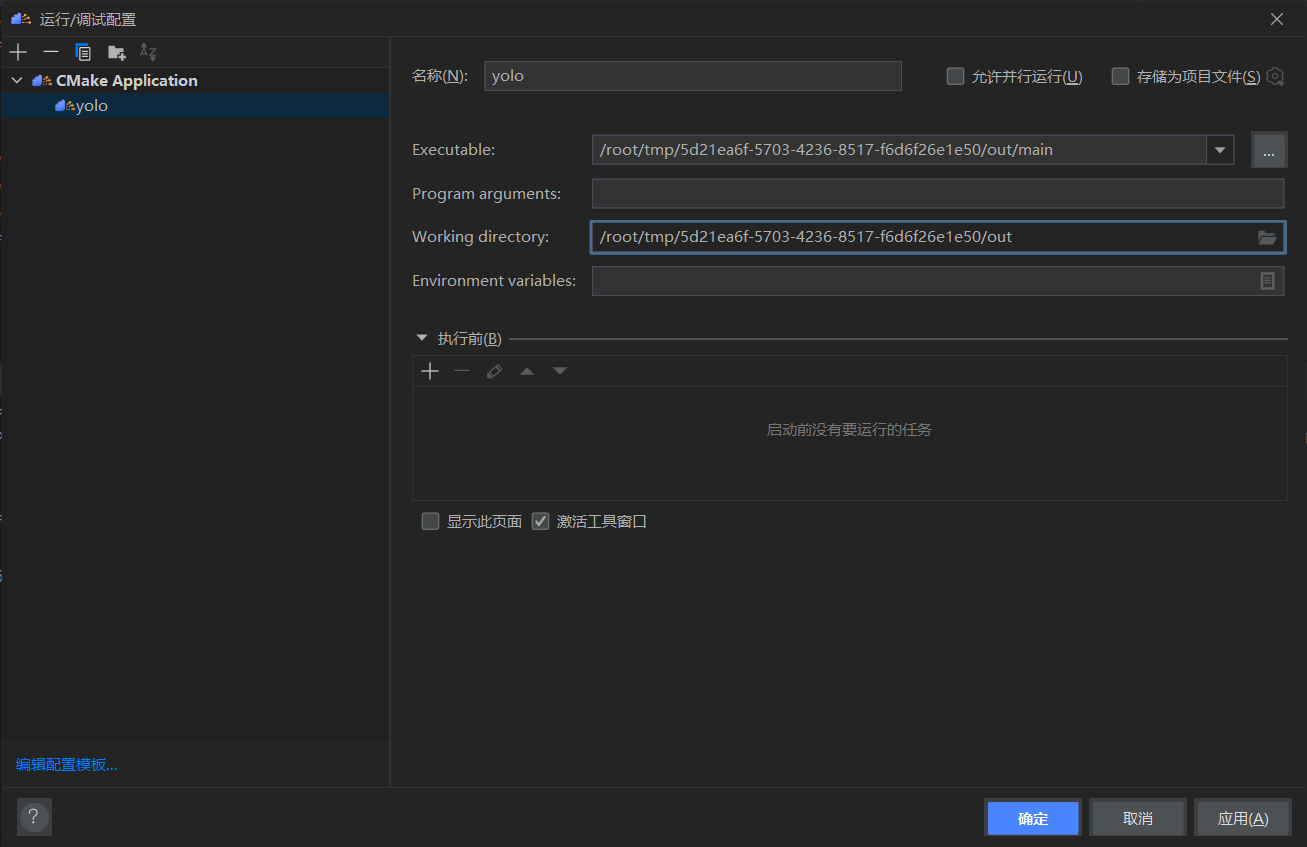Click the Program arguments field
The image size is (1307, 847).
coord(938,193)
